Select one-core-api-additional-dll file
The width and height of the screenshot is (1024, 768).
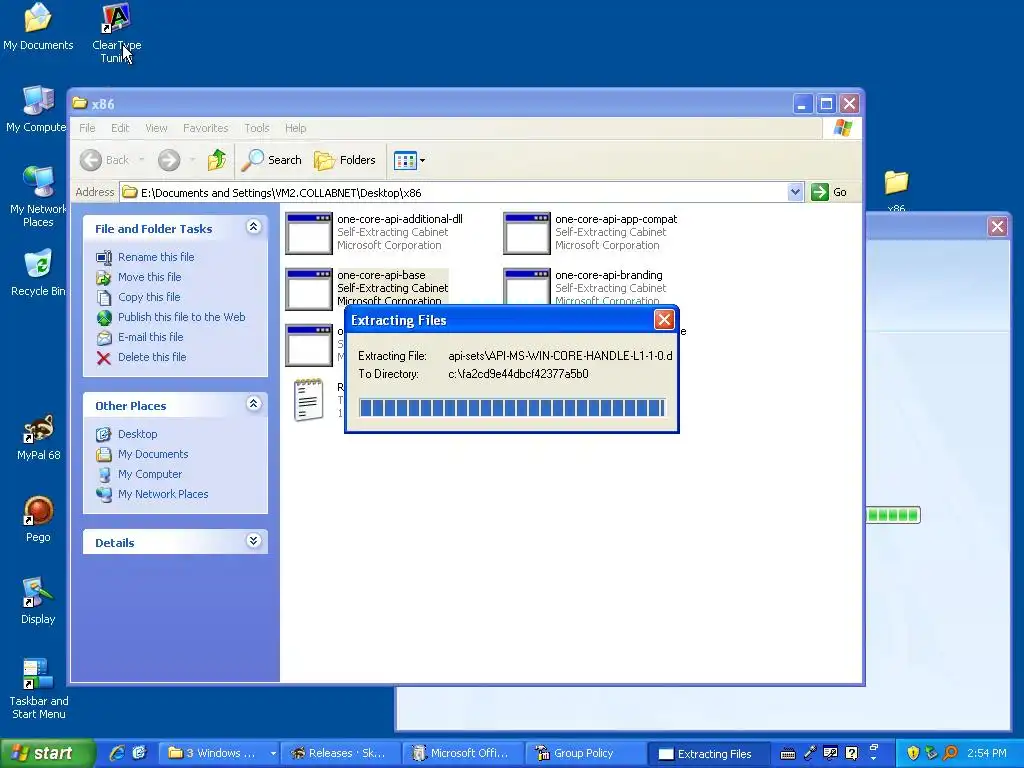pyautogui.click(x=374, y=232)
